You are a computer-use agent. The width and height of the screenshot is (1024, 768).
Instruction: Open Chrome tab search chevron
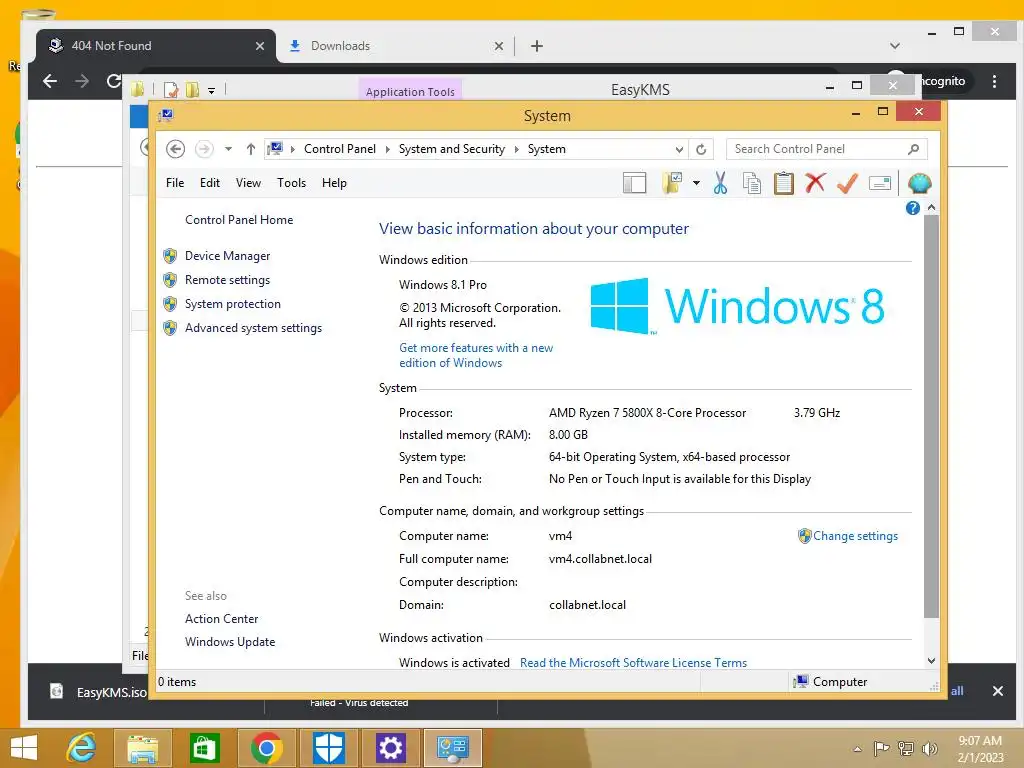[895, 46]
